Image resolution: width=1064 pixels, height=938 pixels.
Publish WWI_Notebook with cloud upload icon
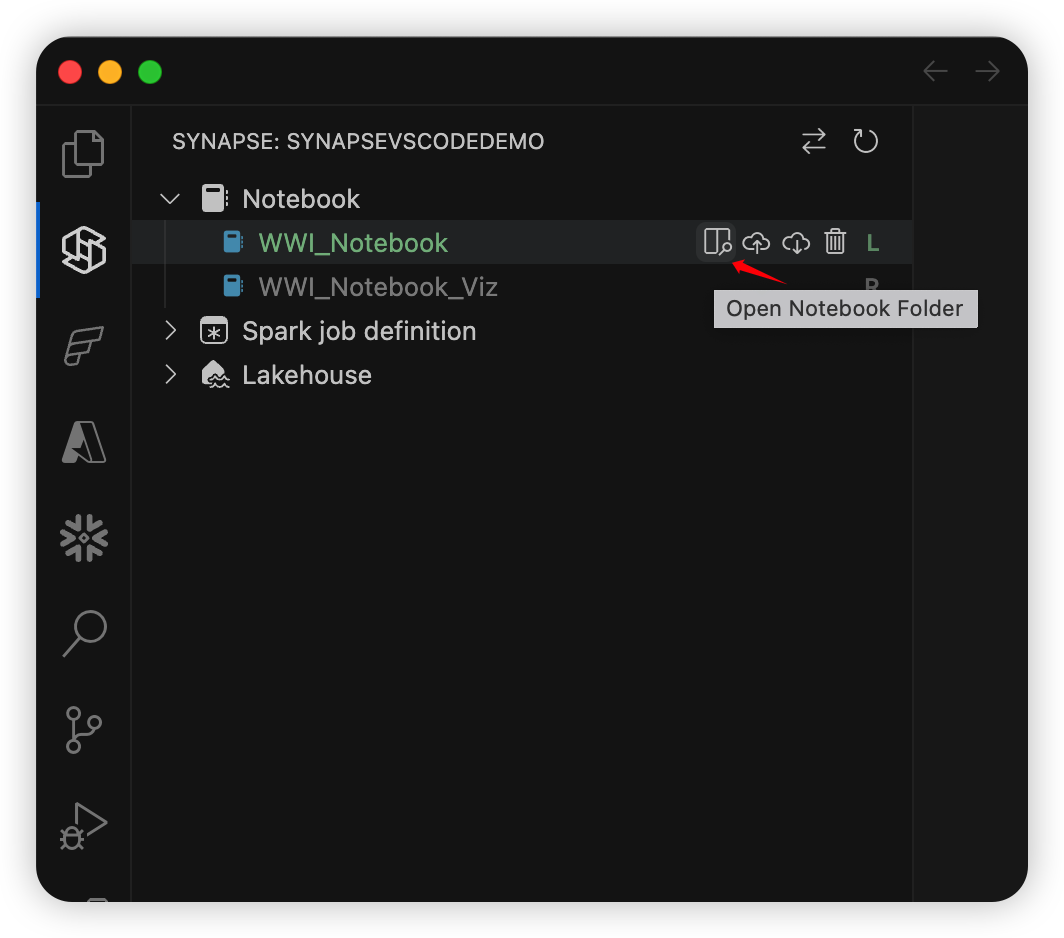point(756,242)
